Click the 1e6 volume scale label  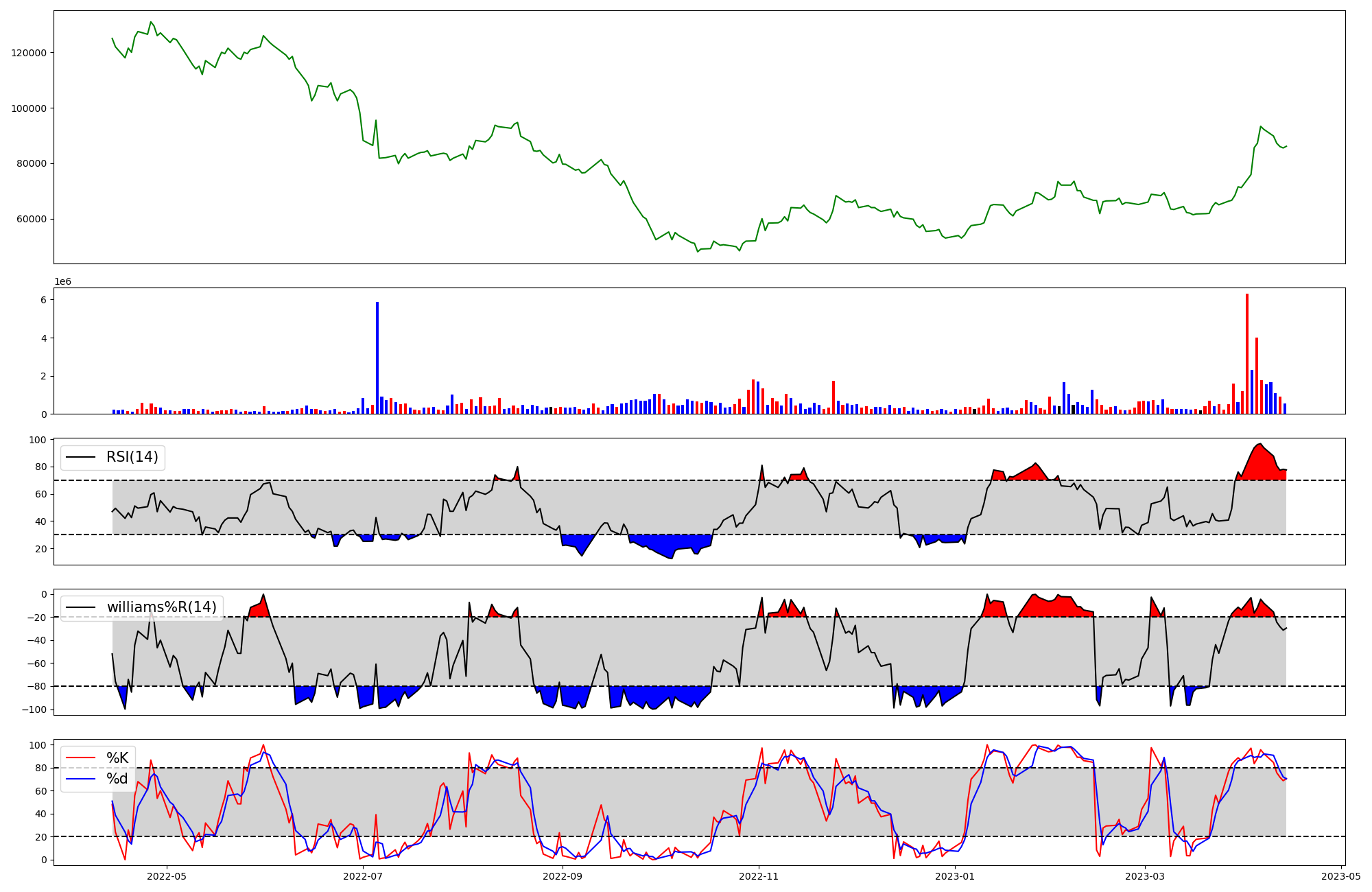63,282
